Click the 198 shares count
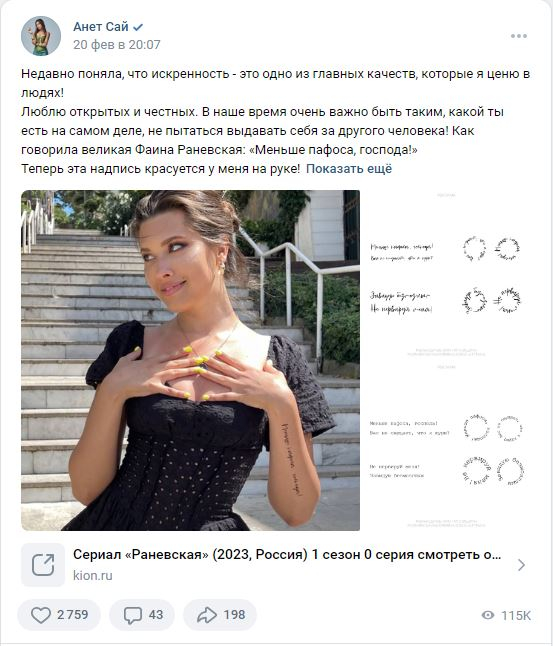 (x=234, y=615)
